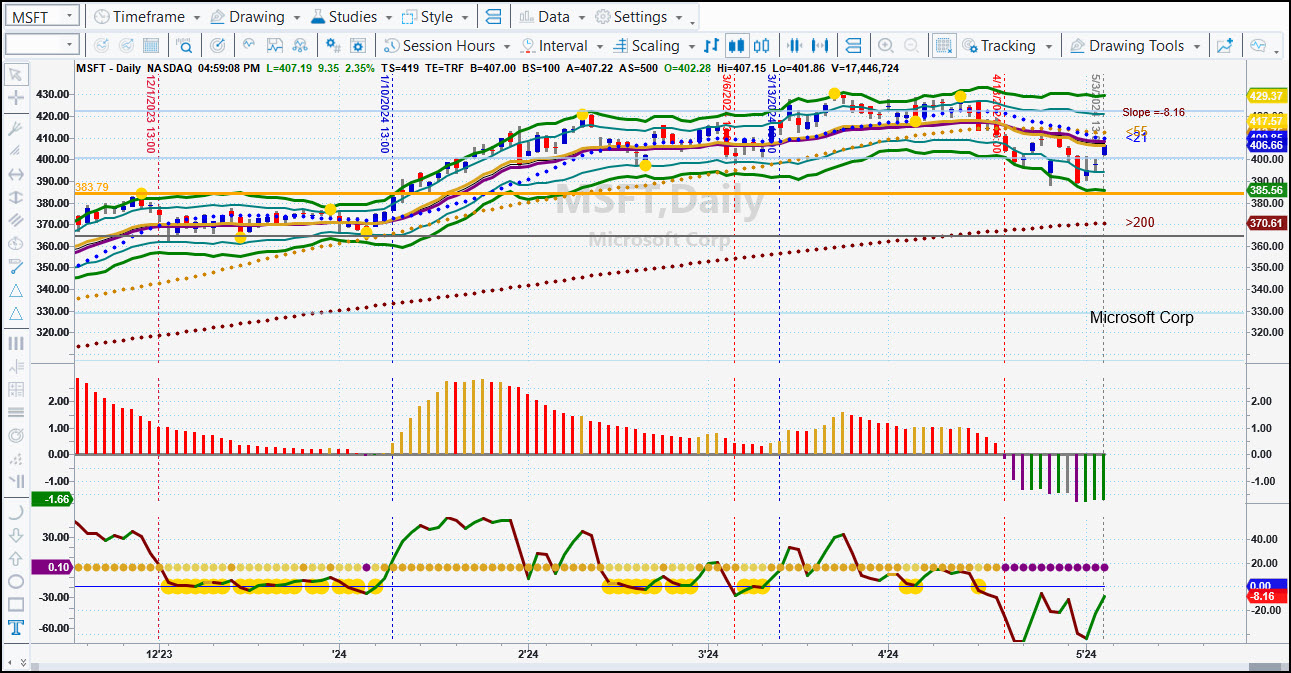1291x673 pixels.
Task: Click the orange 383.79 horizontal line label
Action: click(x=90, y=186)
